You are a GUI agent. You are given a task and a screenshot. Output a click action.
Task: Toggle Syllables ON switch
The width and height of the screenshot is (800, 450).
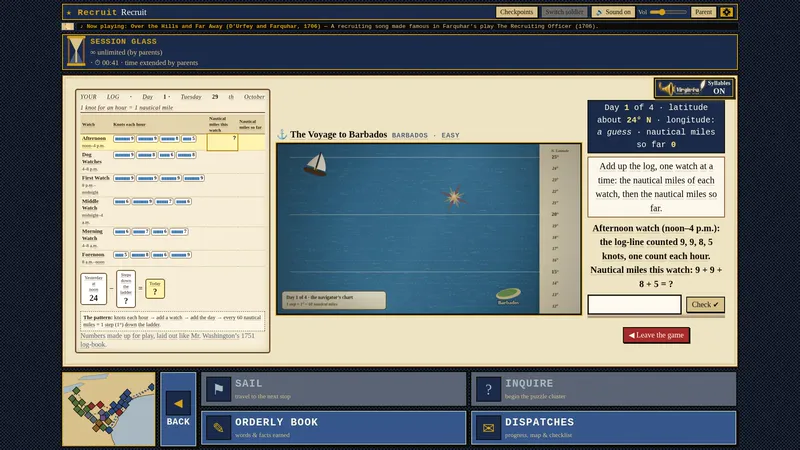pyautogui.click(x=694, y=88)
